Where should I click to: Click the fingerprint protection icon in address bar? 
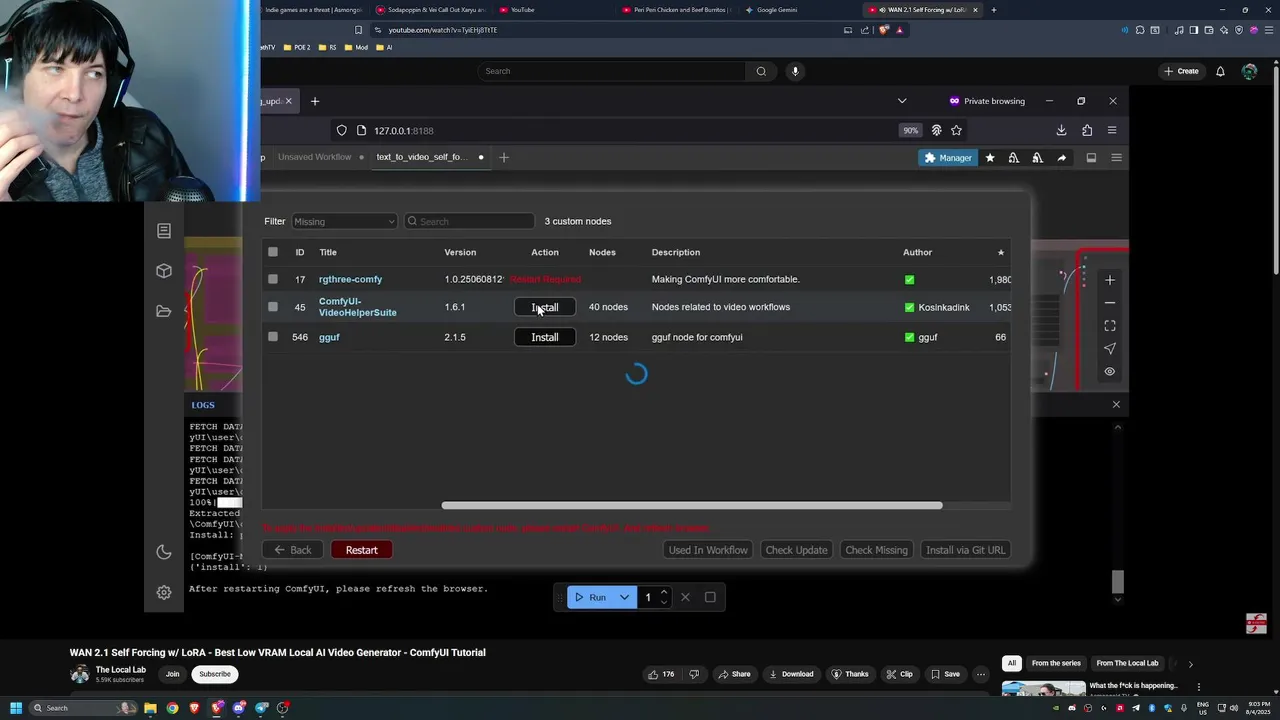pyautogui.click(x=936, y=130)
